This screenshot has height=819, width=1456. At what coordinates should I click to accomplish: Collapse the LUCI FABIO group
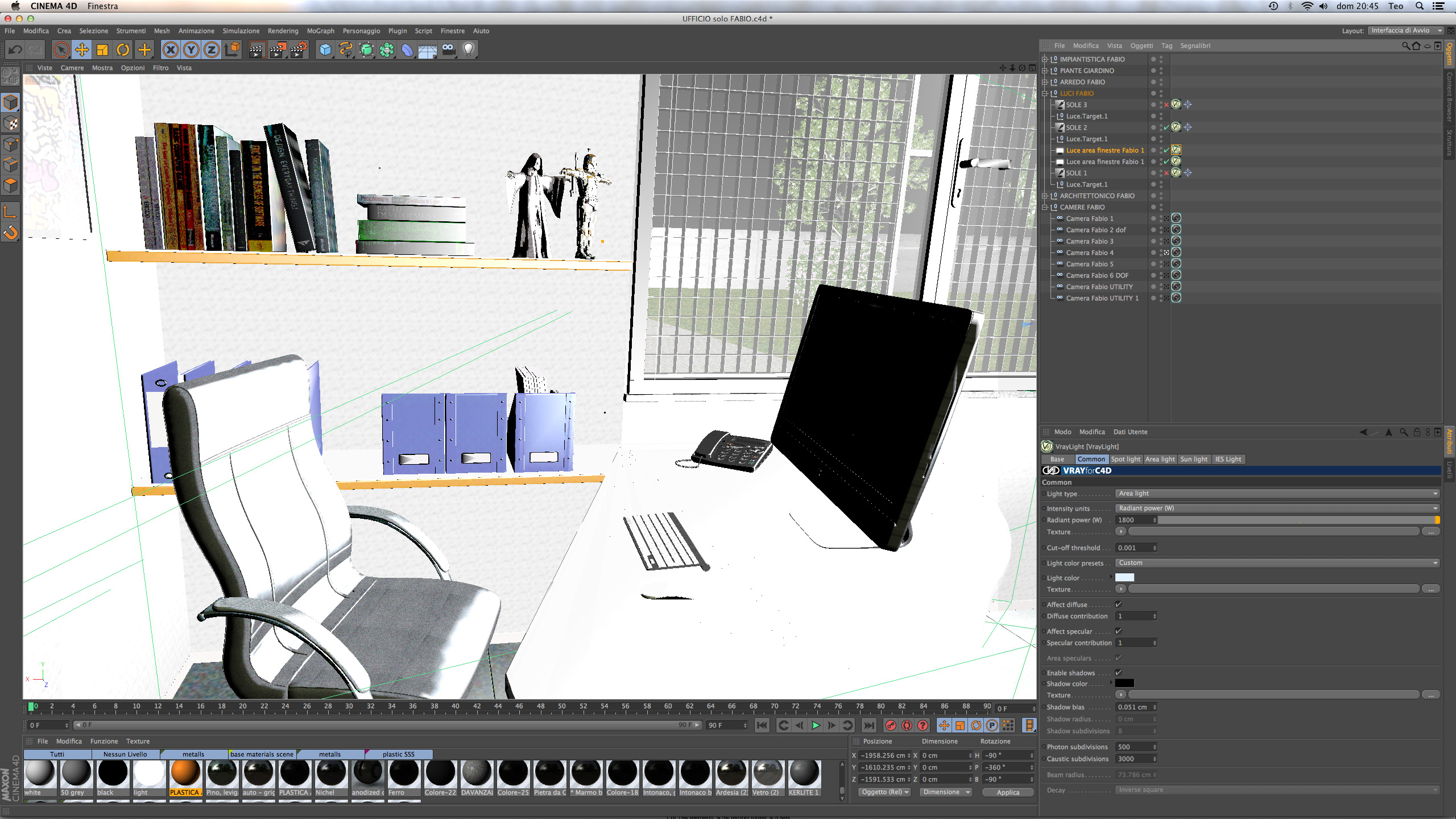click(x=1044, y=93)
